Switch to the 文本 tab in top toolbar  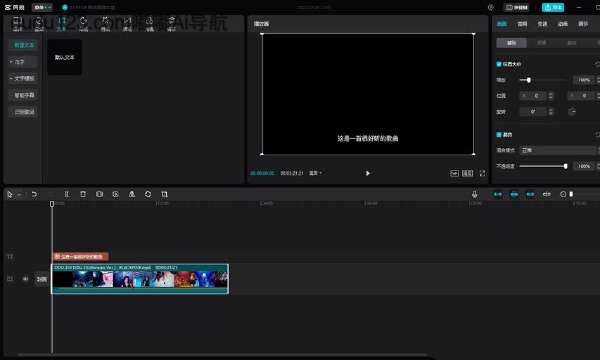point(61,24)
